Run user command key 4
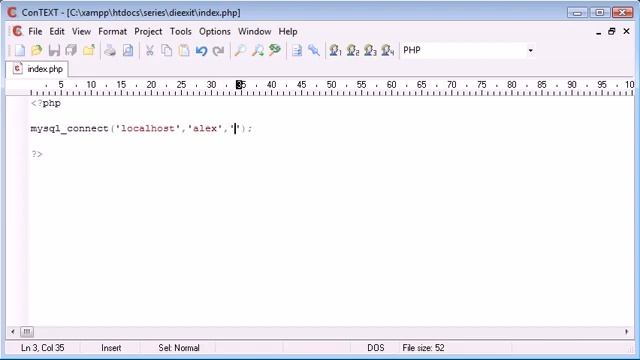The width and height of the screenshot is (640, 360). tap(387, 51)
